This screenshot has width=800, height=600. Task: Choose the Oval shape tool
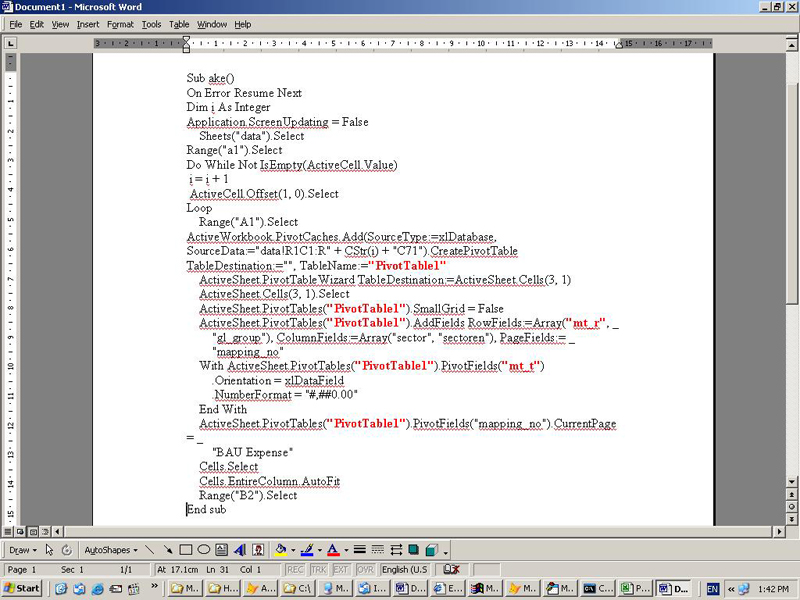coord(204,550)
